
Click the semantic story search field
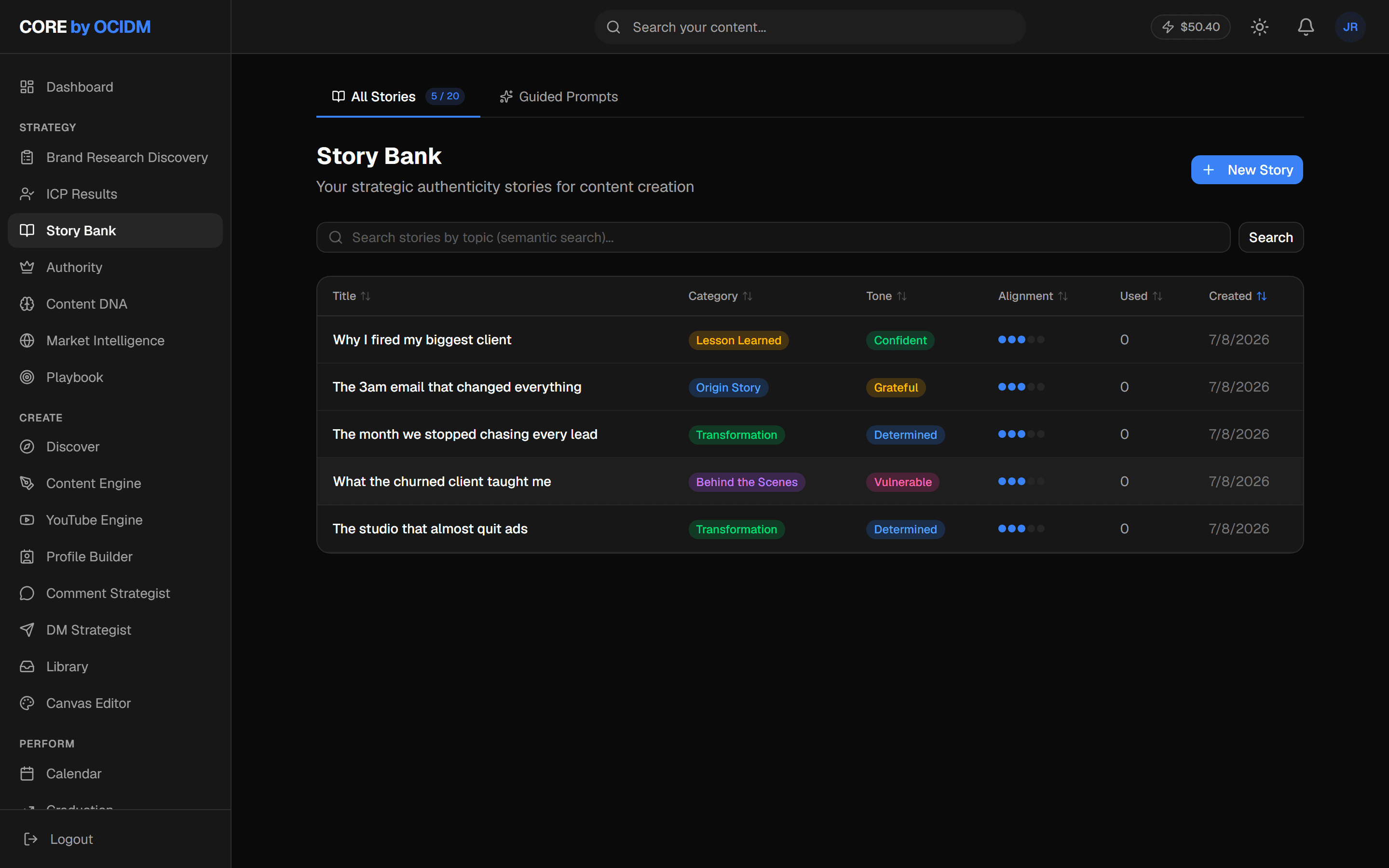(x=773, y=237)
